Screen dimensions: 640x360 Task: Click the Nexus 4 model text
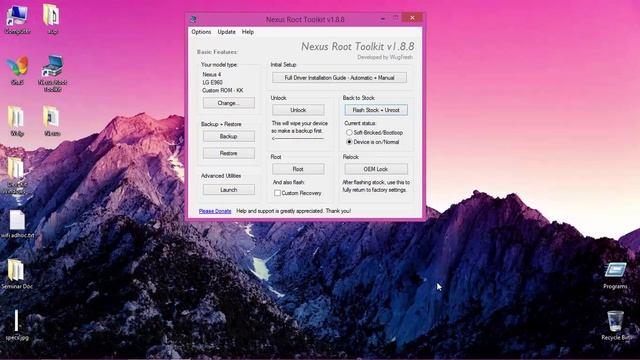[212, 75]
